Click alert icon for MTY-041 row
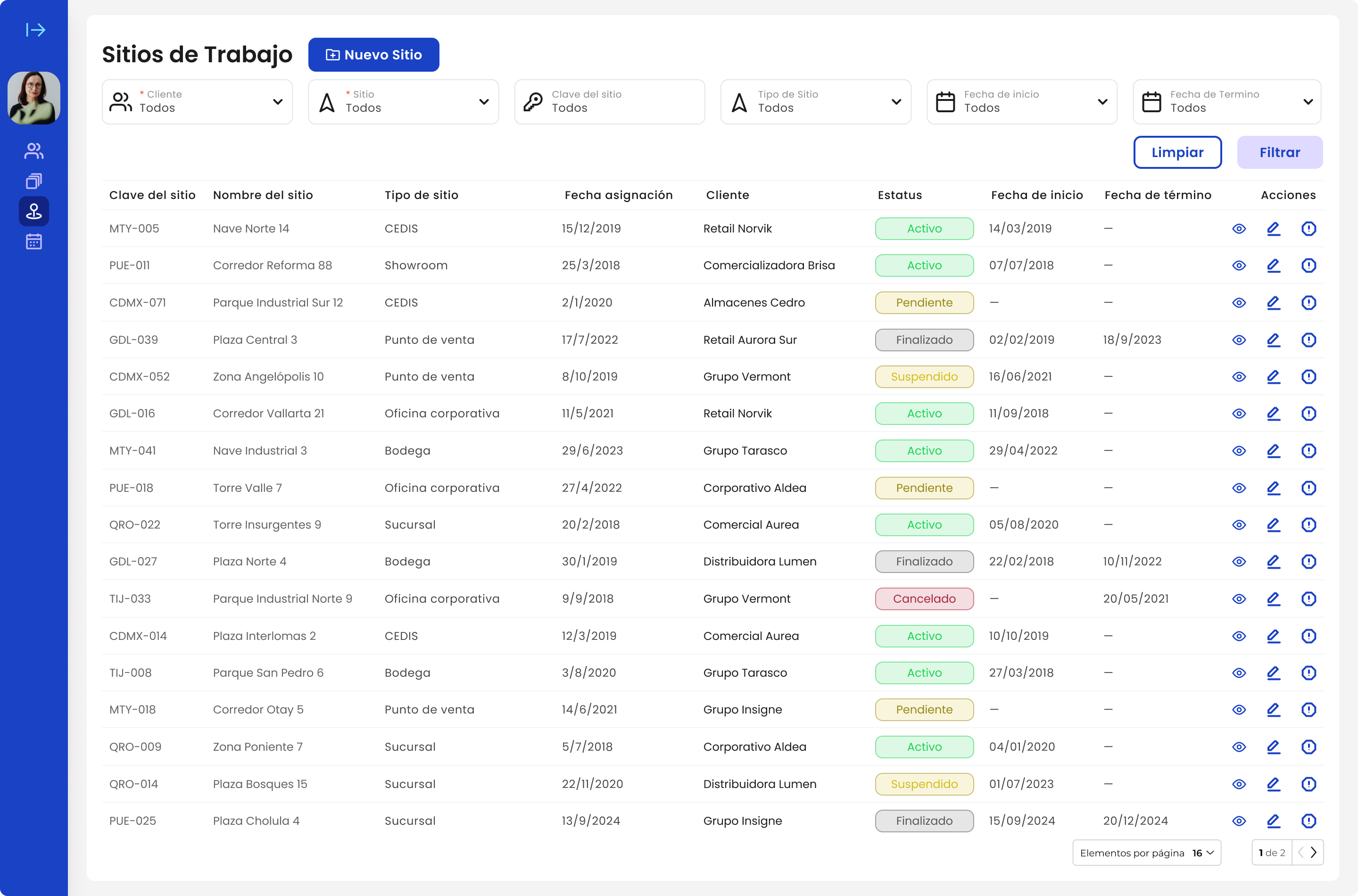 tap(1308, 451)
